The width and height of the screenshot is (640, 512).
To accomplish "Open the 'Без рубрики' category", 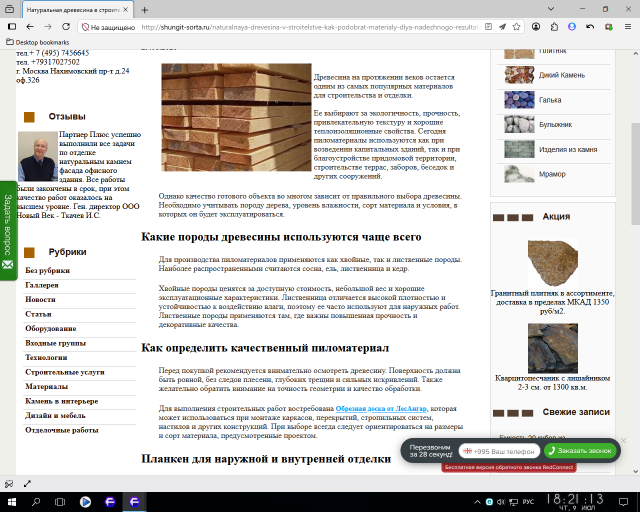I will tap(47, 270).
